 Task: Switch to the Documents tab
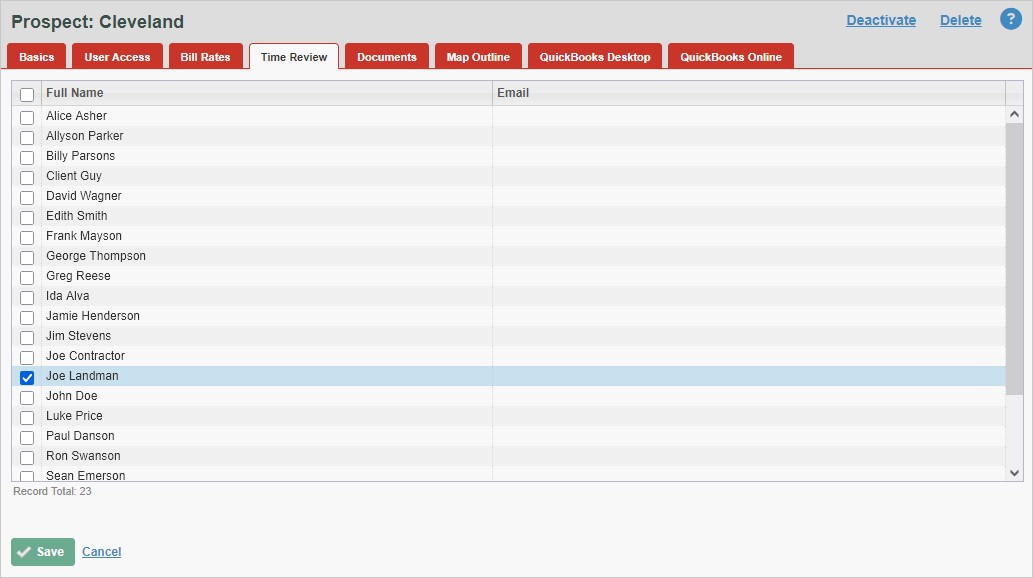(386, 57)
